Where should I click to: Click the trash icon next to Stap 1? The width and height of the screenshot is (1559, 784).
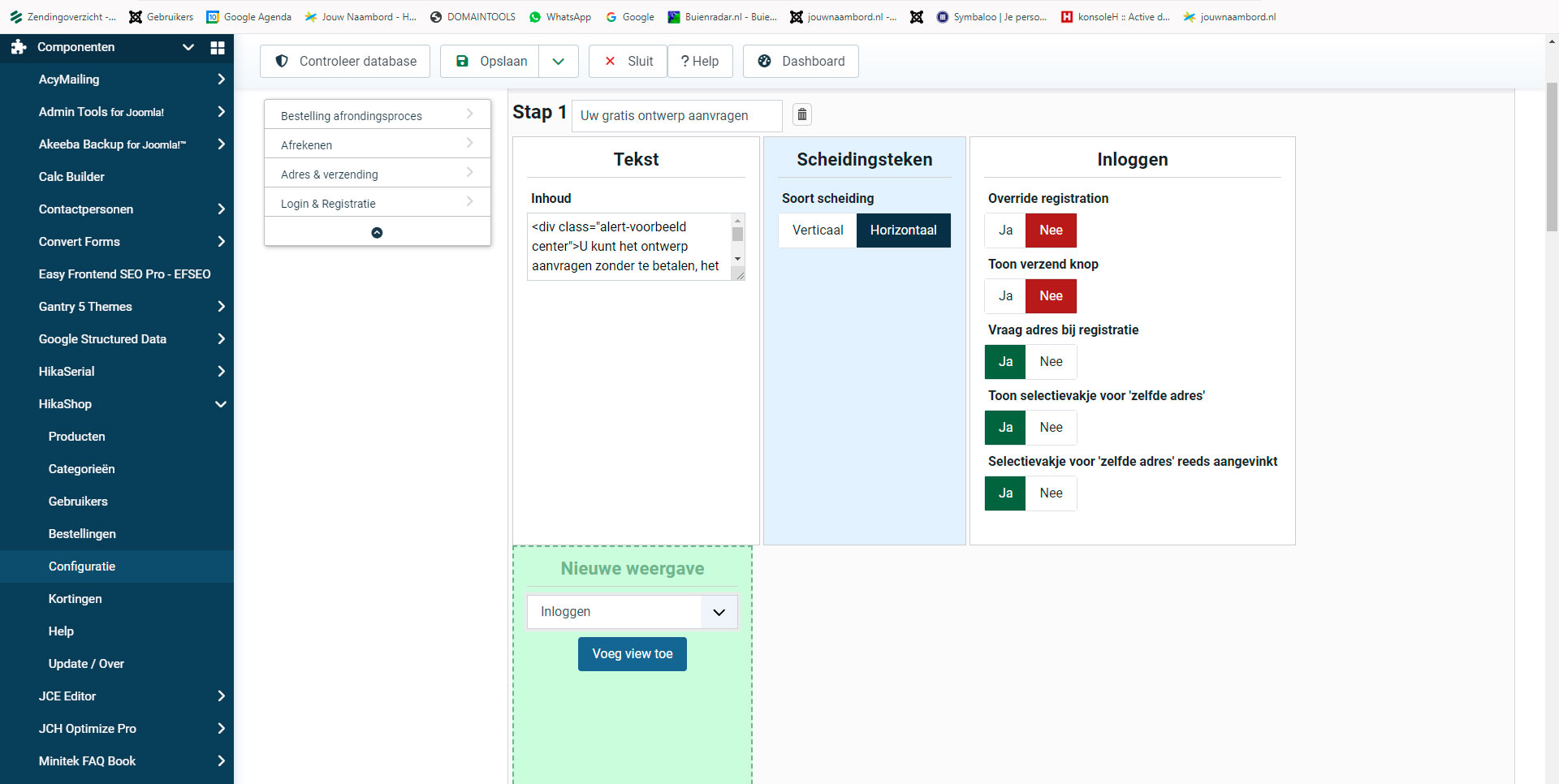click(x=802, y=114)
